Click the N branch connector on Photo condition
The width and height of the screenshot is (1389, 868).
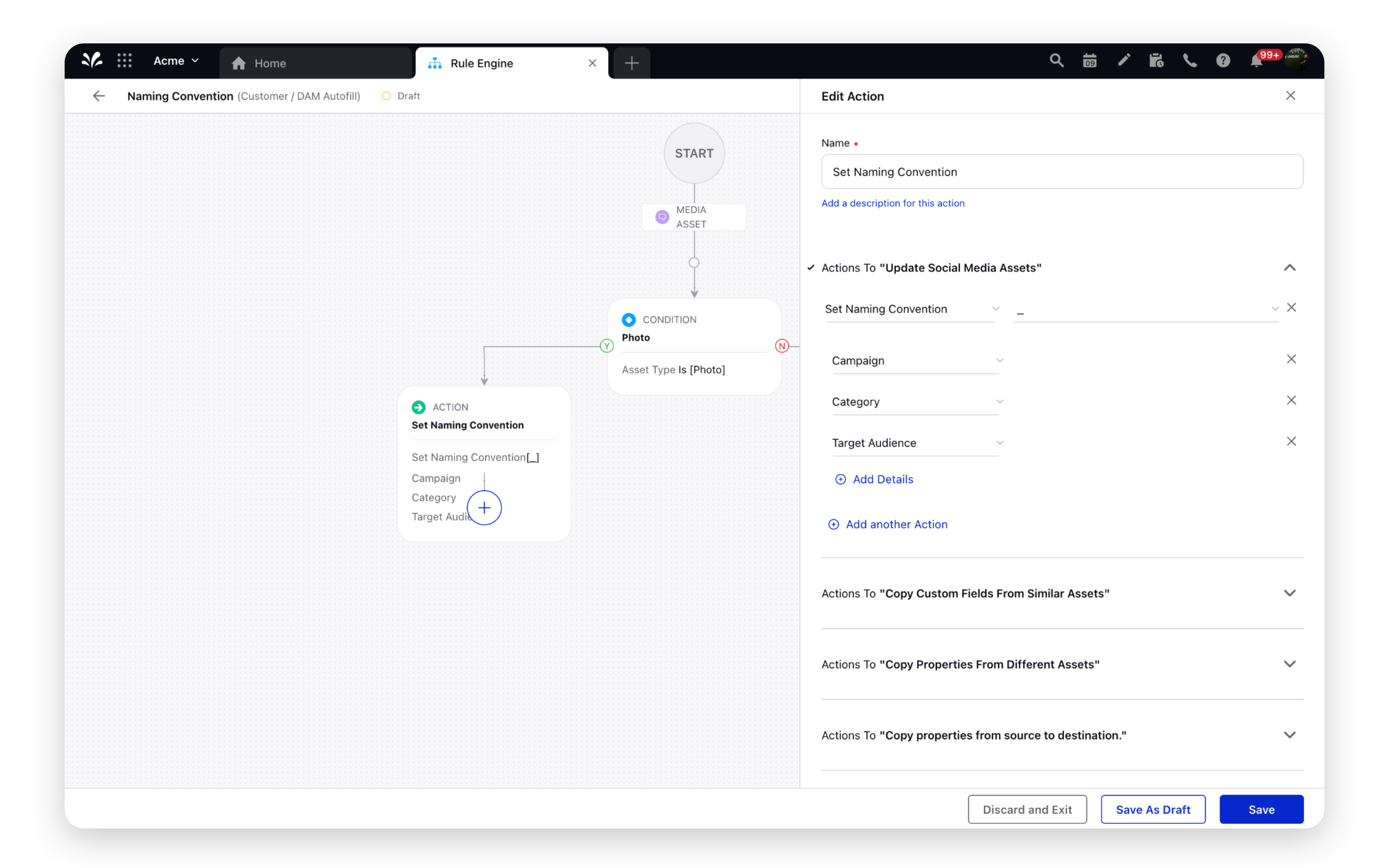click(782, 346)
